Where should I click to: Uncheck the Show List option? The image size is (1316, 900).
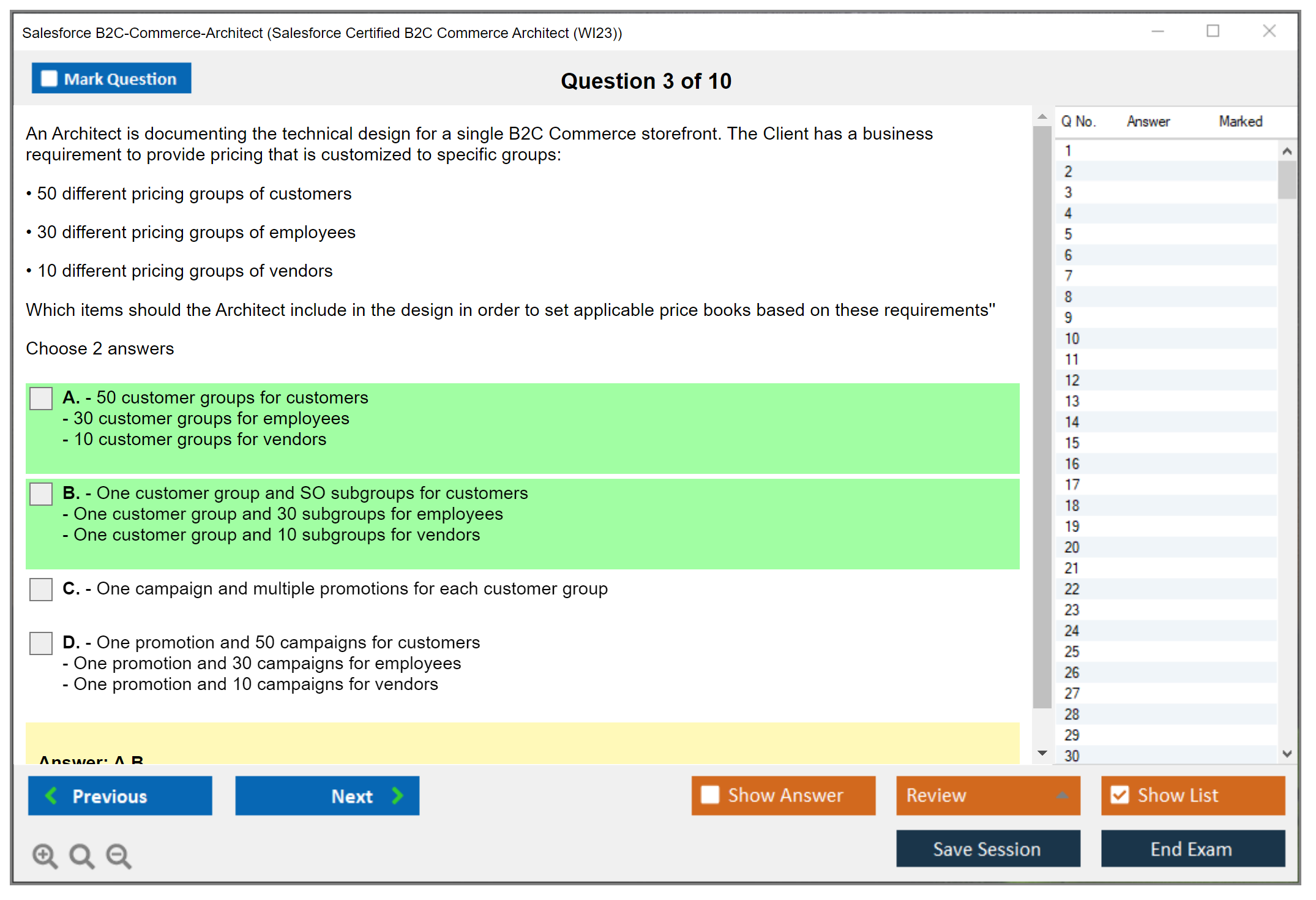tap(1120, 795)
